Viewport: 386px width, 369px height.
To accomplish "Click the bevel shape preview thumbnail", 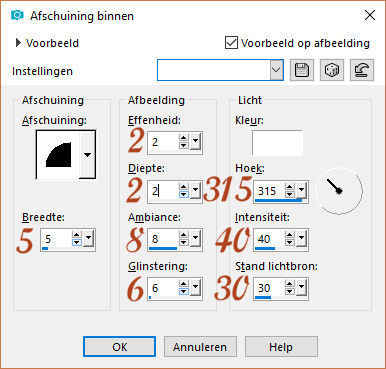I will (58, 155).
